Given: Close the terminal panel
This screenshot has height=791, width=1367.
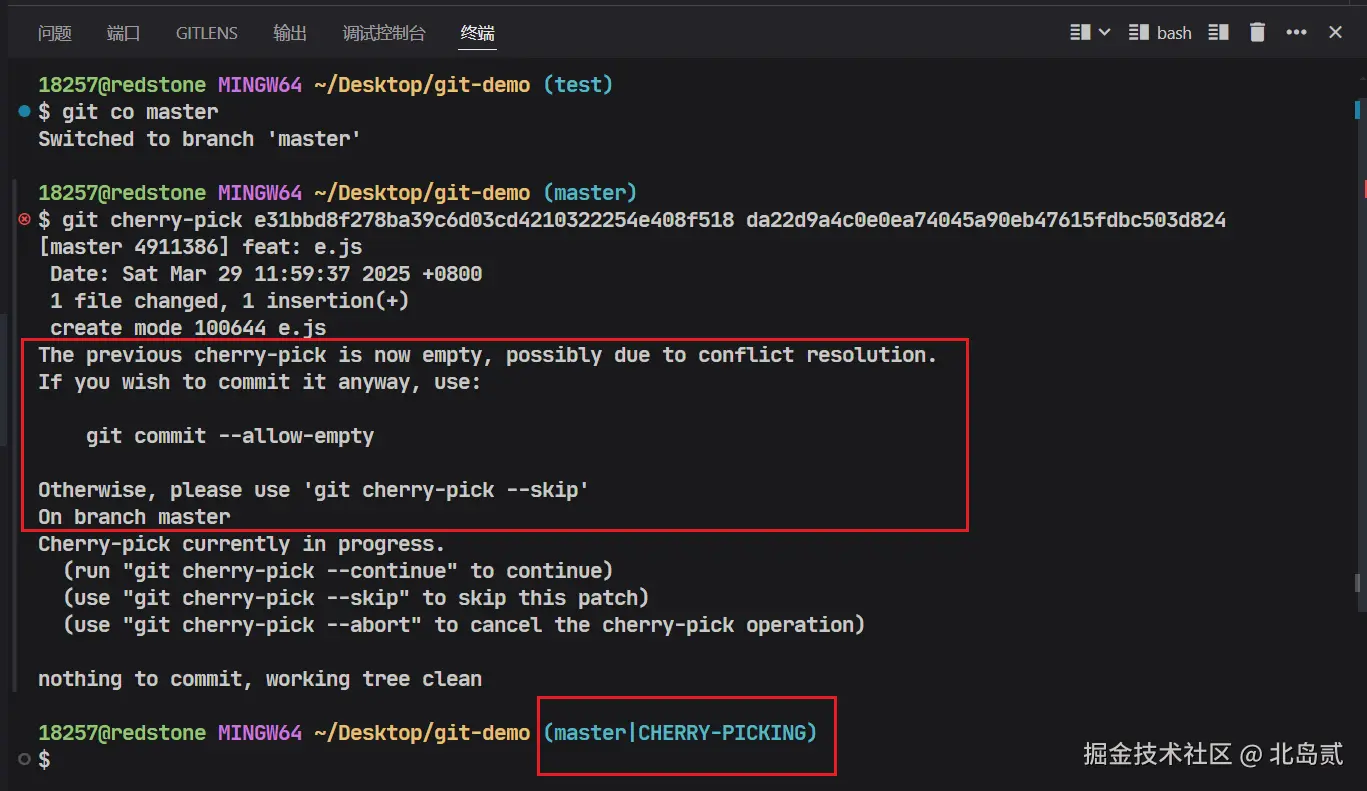Looking at the screenshot, I should tap(1335, 33).
